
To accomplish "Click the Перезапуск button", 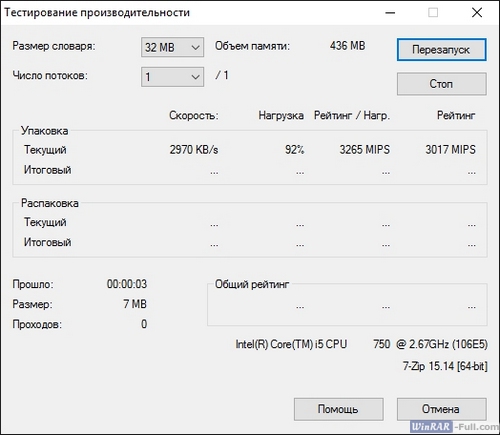I will [x=441, y=50].
